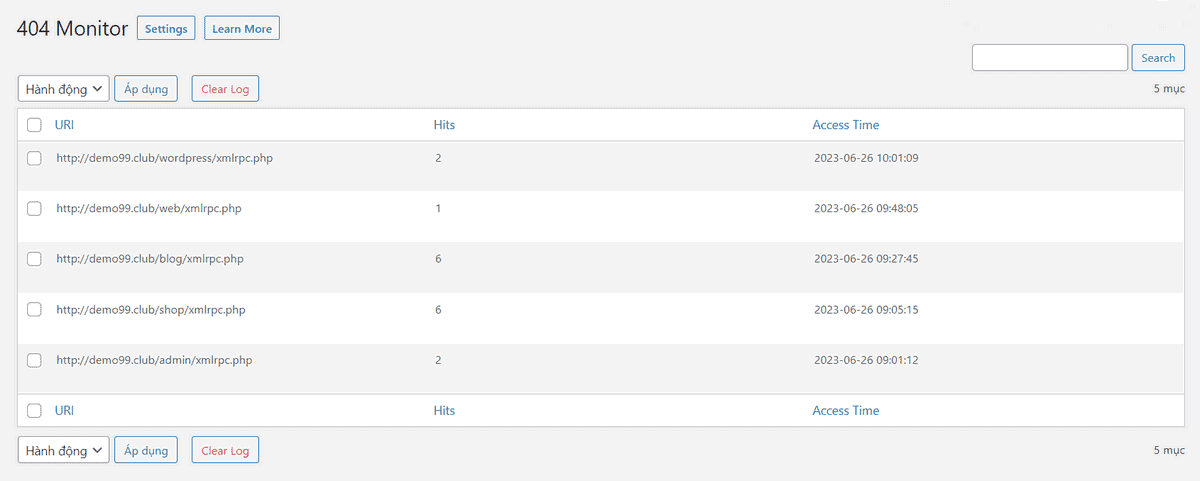Click hits value 2 in admin row
This screenshot has height=481, width=1200.
[x=439, y=360]
